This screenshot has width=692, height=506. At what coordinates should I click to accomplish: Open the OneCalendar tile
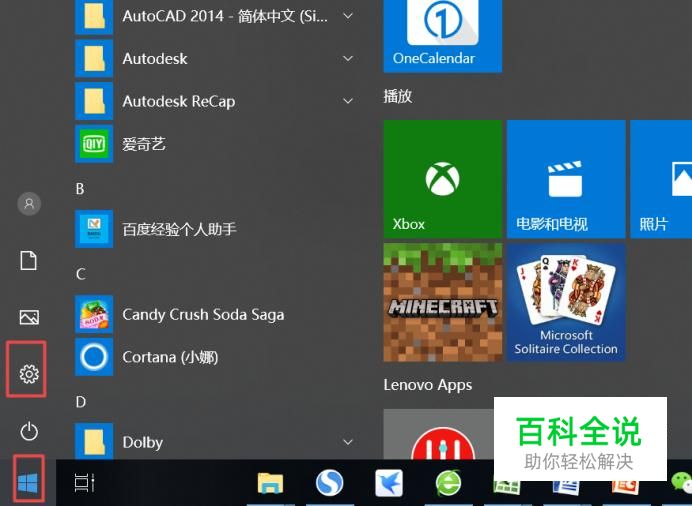(443, 36)
